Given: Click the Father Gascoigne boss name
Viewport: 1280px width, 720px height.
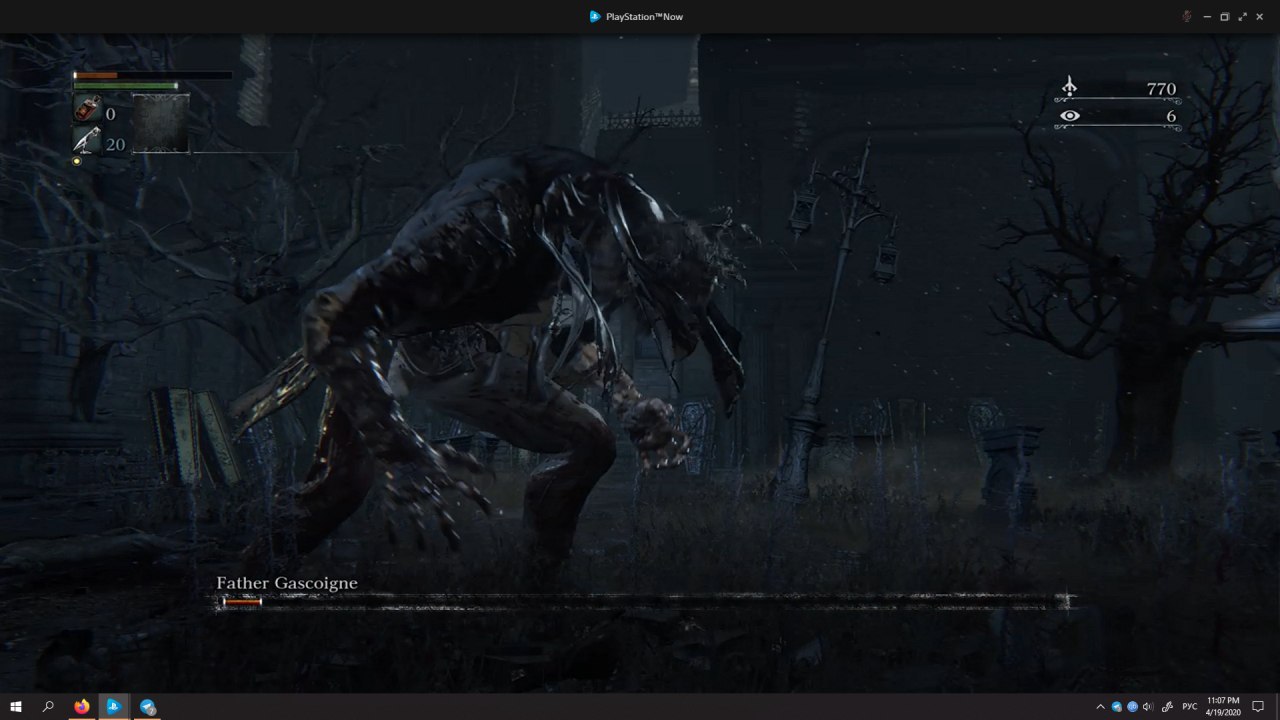Looking at the screenshot, I should [x=287, y=583].
